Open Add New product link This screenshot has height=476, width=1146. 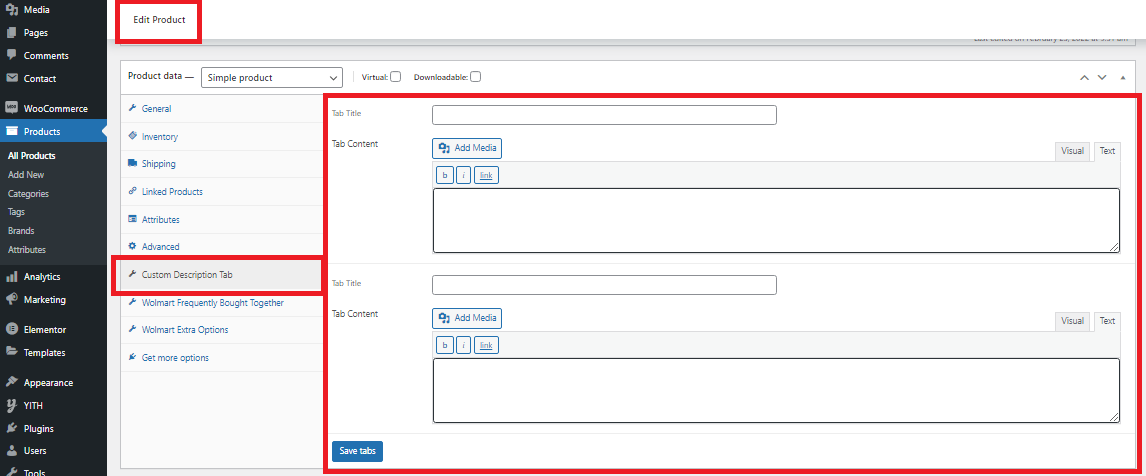tap(26, 175)
